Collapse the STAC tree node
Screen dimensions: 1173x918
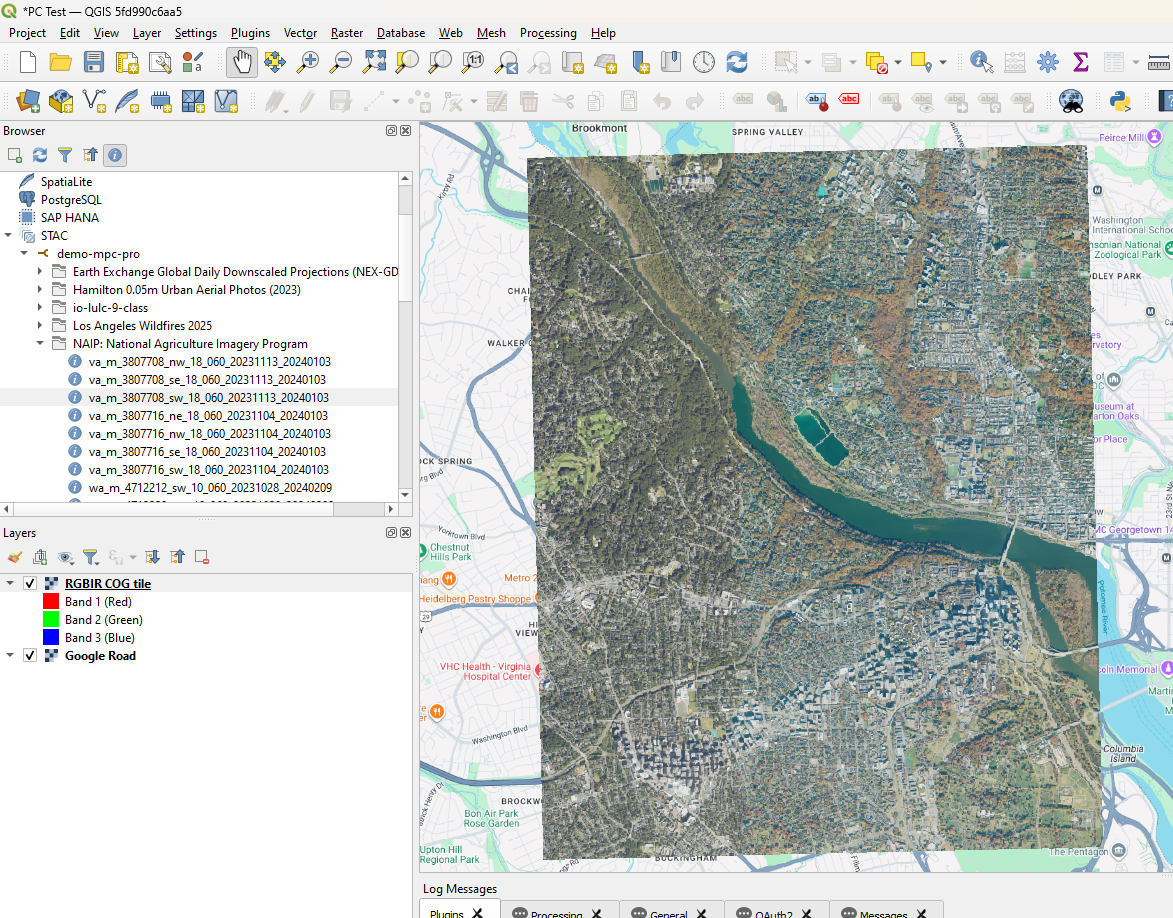point(9,236)
